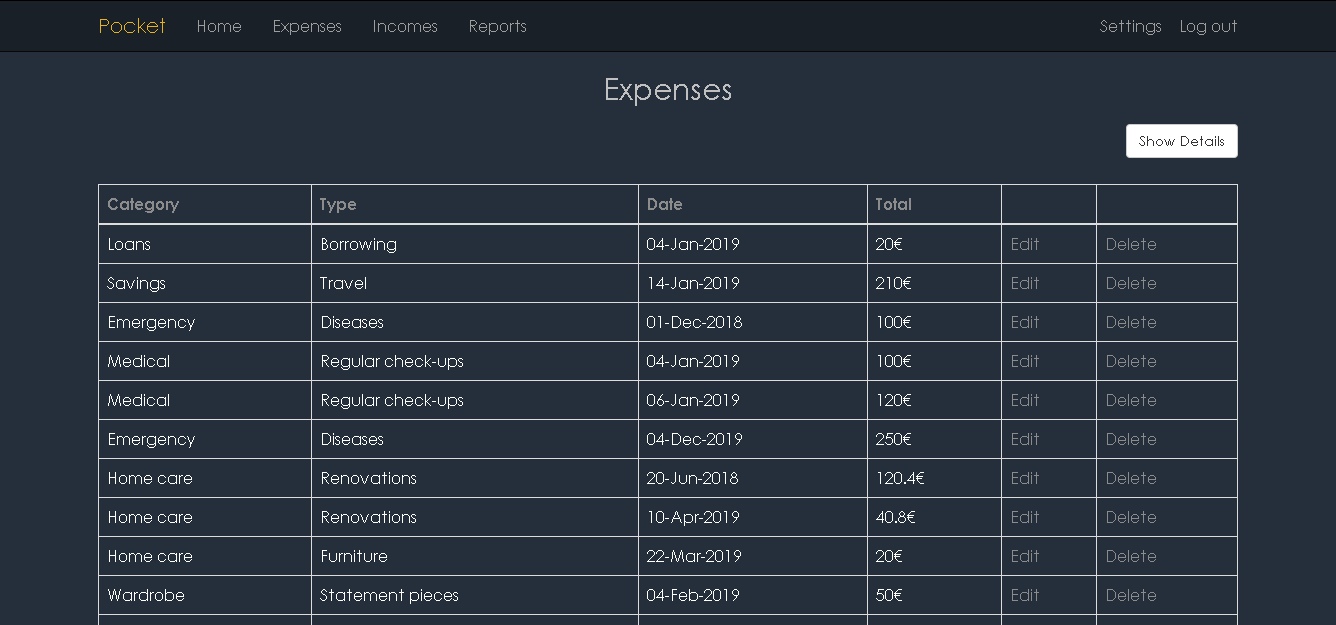Click the Total column header

[934, 204]
